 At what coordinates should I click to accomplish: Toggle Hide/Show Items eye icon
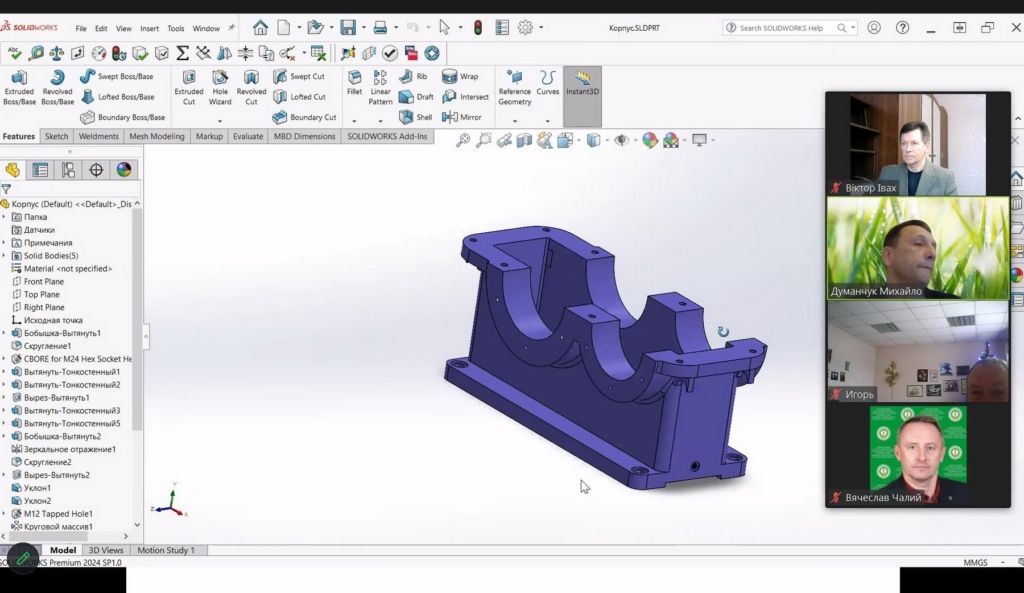point(621,141)
